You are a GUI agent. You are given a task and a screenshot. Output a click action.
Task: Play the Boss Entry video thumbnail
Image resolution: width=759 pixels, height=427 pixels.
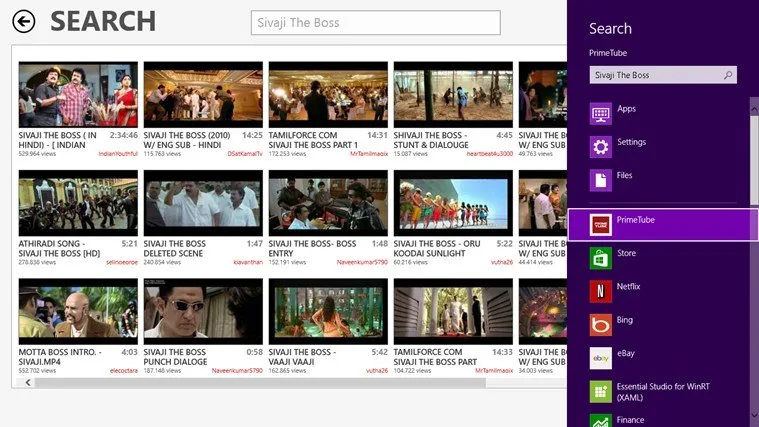pos(328,203)
